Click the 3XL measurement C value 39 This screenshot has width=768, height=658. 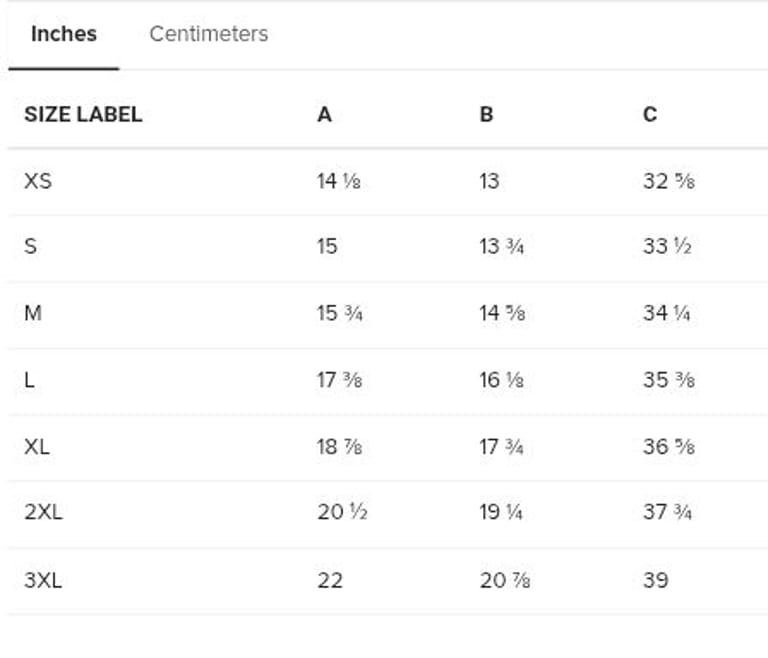655,580
